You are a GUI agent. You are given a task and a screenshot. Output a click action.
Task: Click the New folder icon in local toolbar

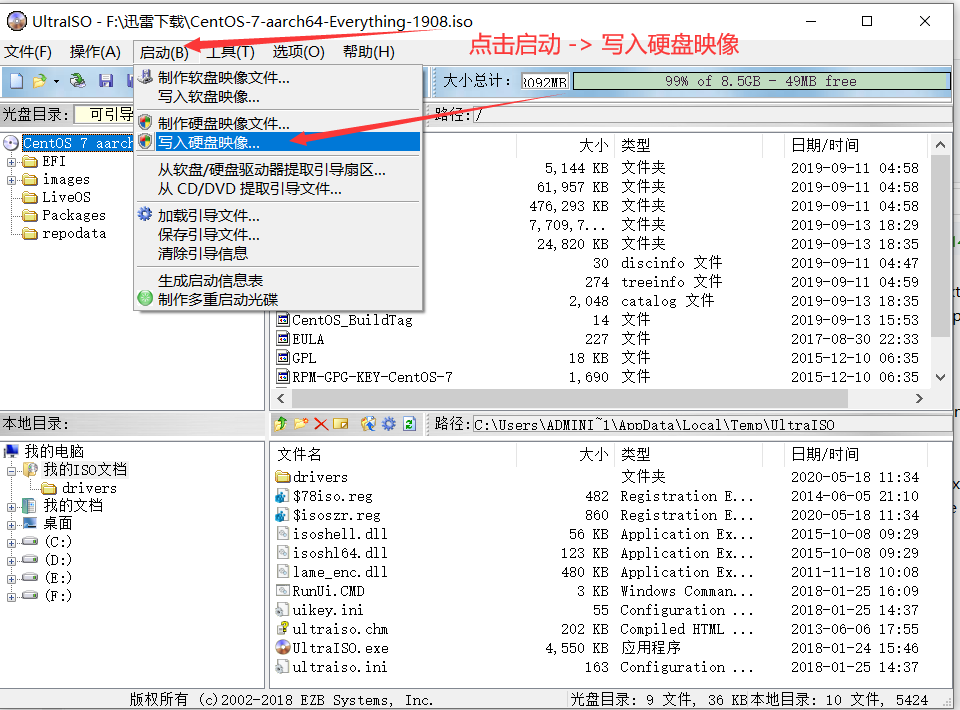301,424
